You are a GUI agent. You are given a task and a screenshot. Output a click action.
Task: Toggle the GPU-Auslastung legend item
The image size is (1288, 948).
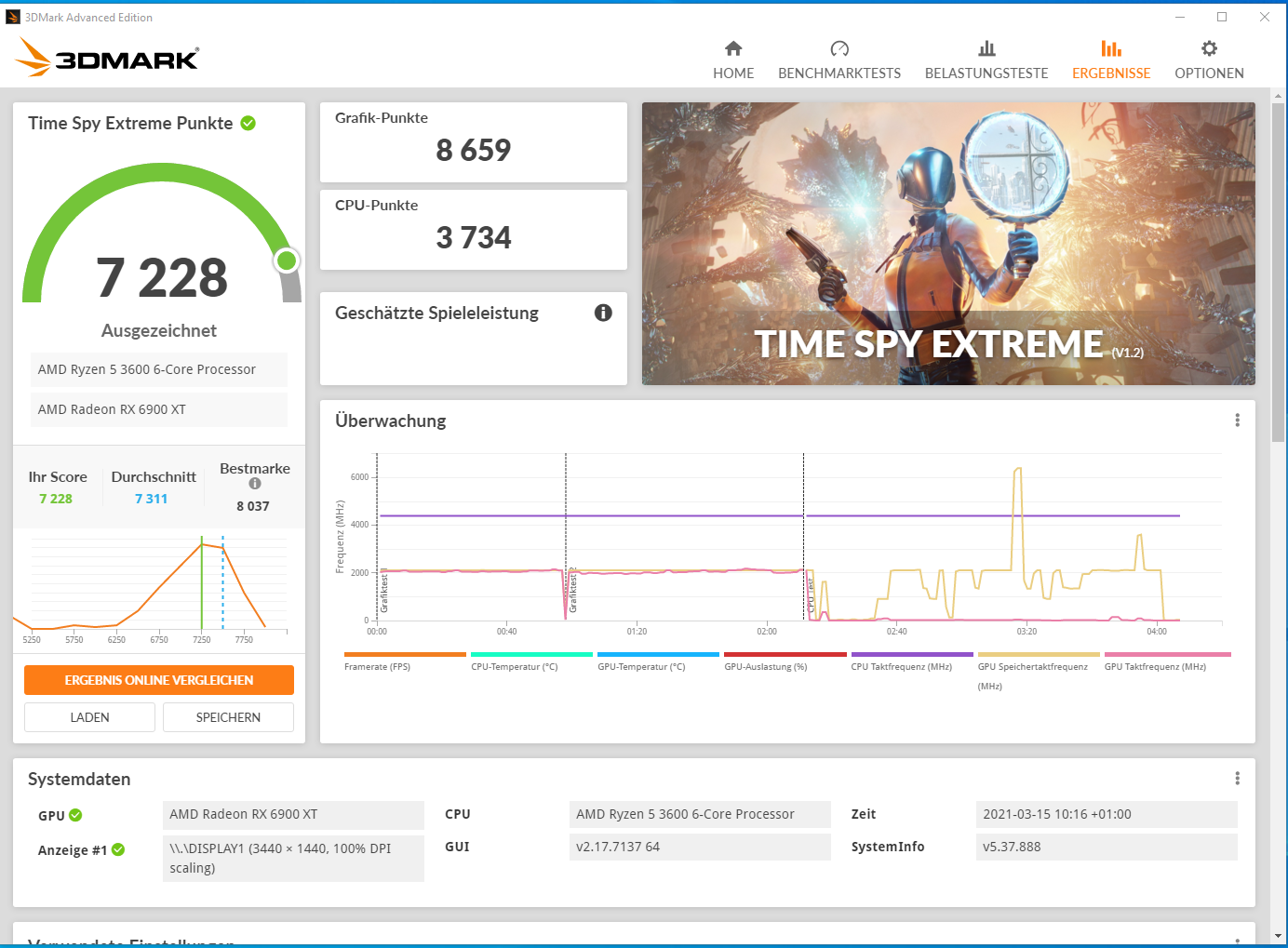(785, 661)
